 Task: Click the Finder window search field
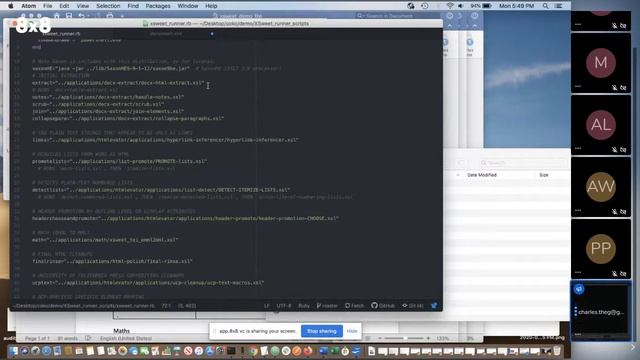523,163
